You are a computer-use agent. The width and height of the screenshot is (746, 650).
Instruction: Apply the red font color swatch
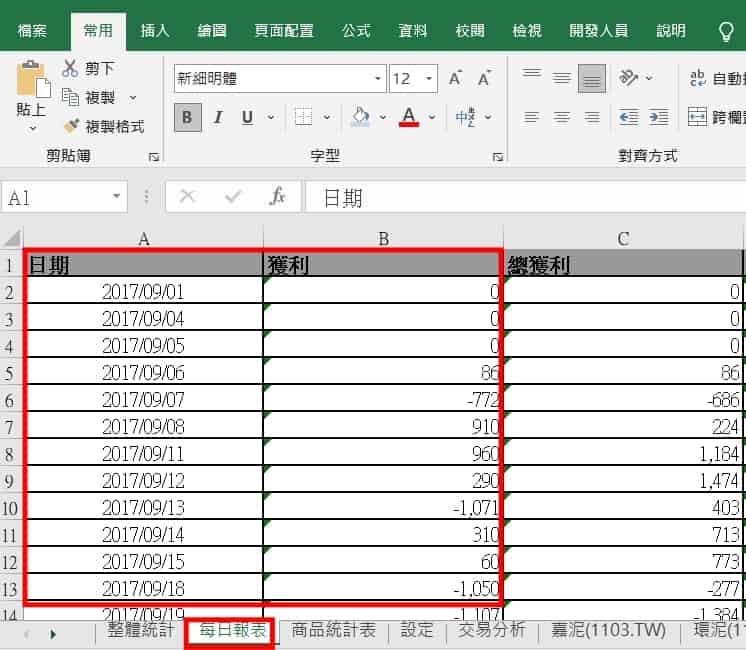click(x=408, y=118)
